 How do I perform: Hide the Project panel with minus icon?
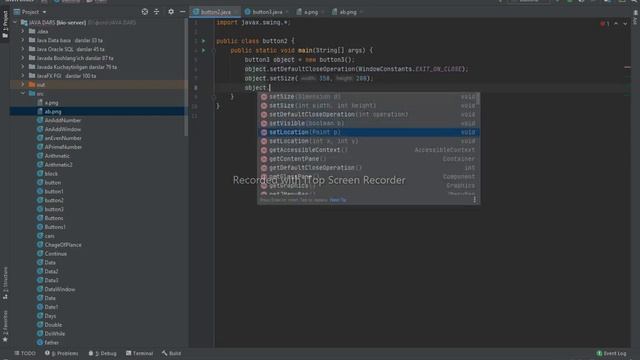pos(182,12)
